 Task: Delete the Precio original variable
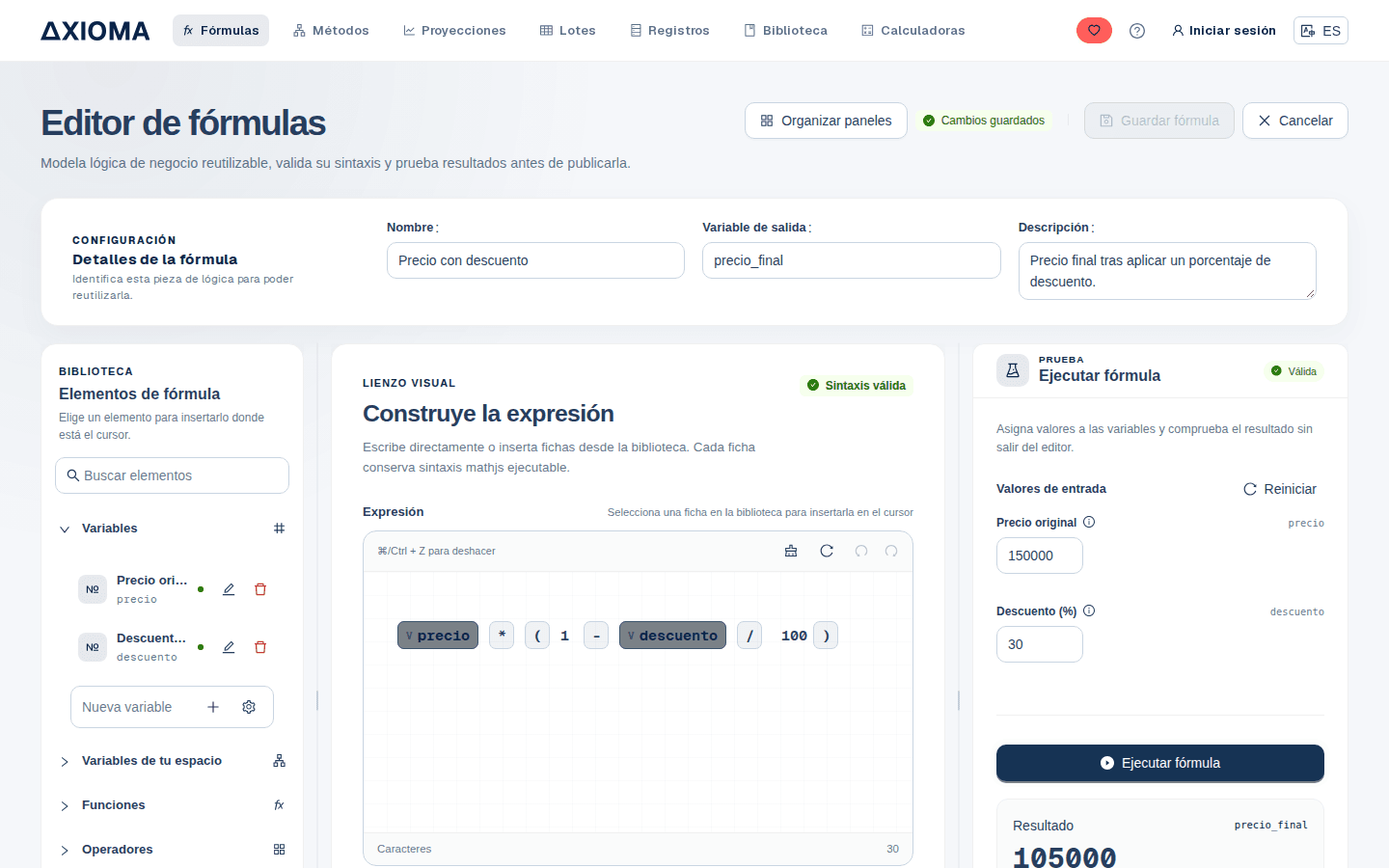click(x=260, y=589)
